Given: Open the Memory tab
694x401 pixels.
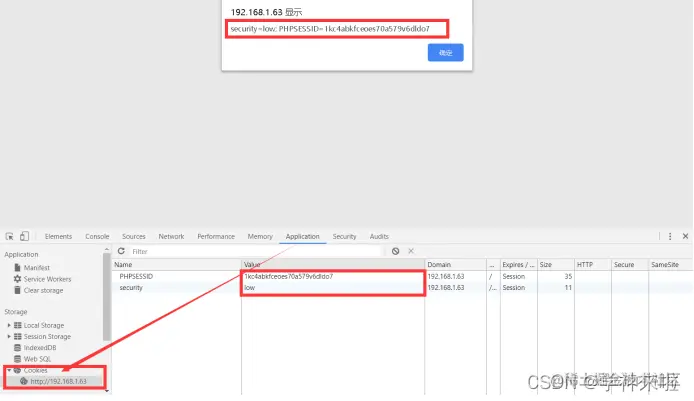Looking at the screenshot, I should 260,236.
